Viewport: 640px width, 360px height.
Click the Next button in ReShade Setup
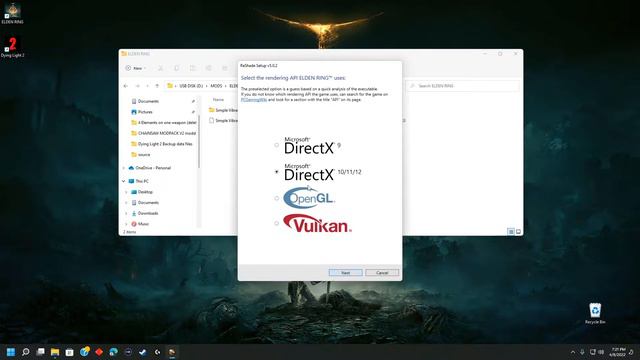coord(345,273)
